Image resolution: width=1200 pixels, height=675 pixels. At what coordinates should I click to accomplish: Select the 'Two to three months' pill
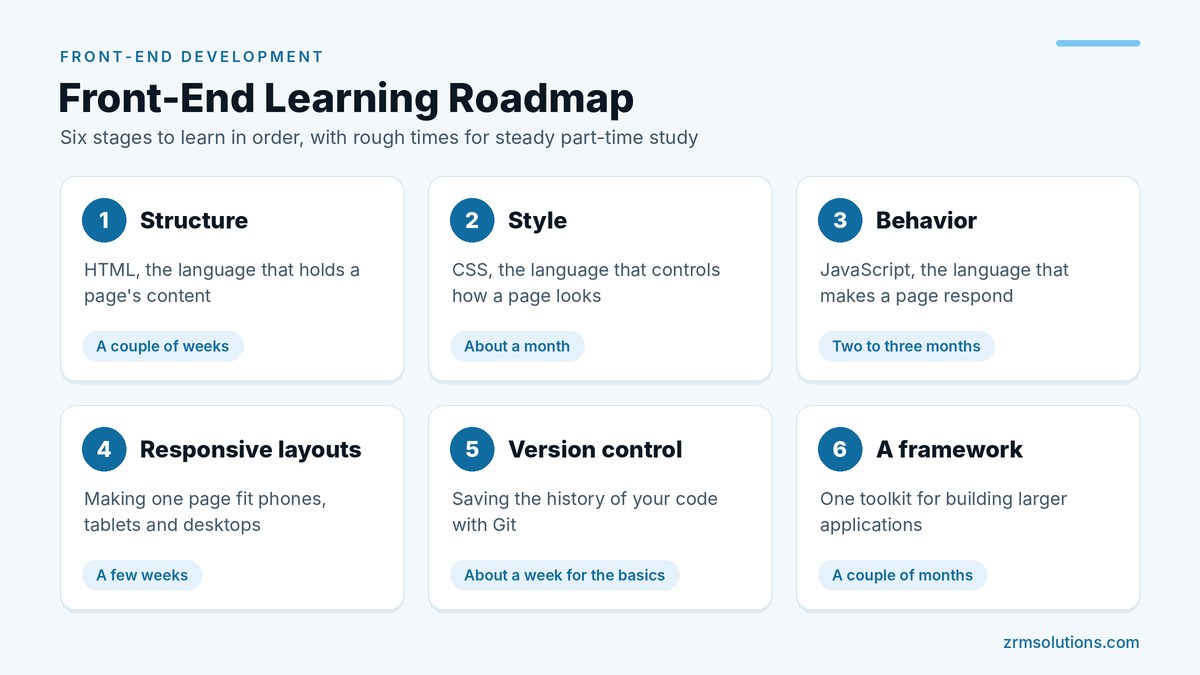906,346
